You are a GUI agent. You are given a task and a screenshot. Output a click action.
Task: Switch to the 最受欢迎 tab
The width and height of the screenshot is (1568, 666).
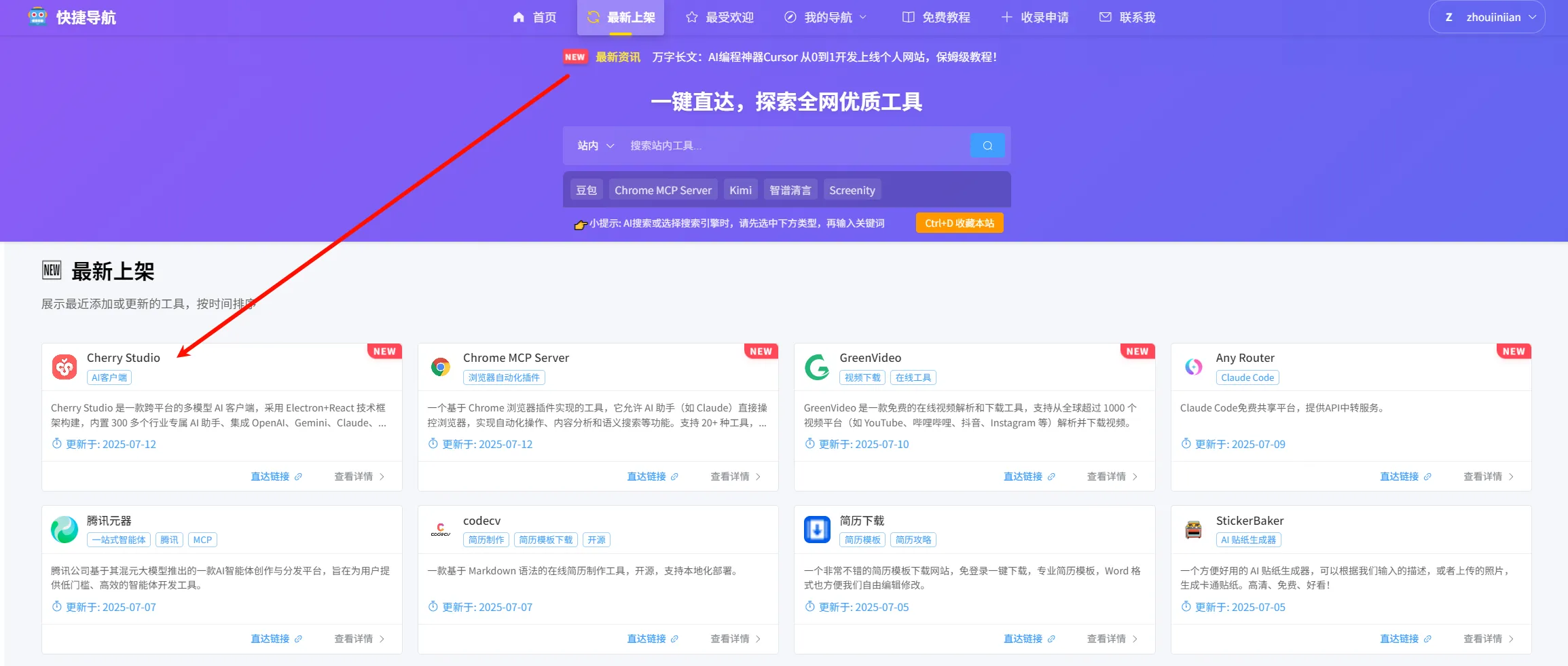click(x=718, y=17)
